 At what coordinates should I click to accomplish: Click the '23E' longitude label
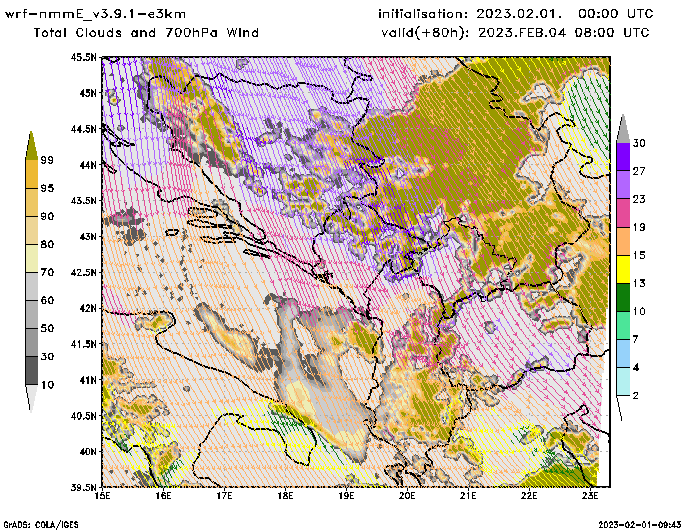[x=590, y=496]
